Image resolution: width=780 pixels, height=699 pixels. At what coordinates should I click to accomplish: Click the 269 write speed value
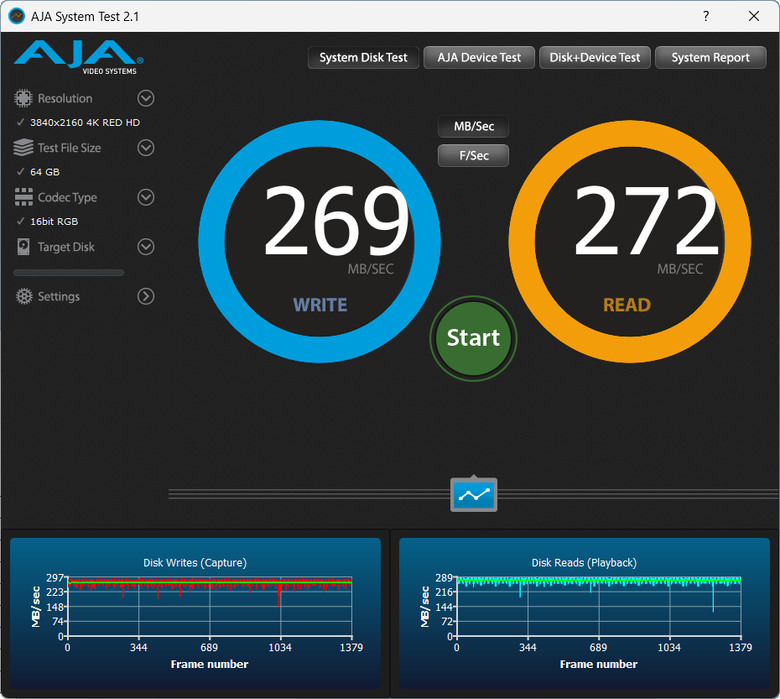point(336,220)
